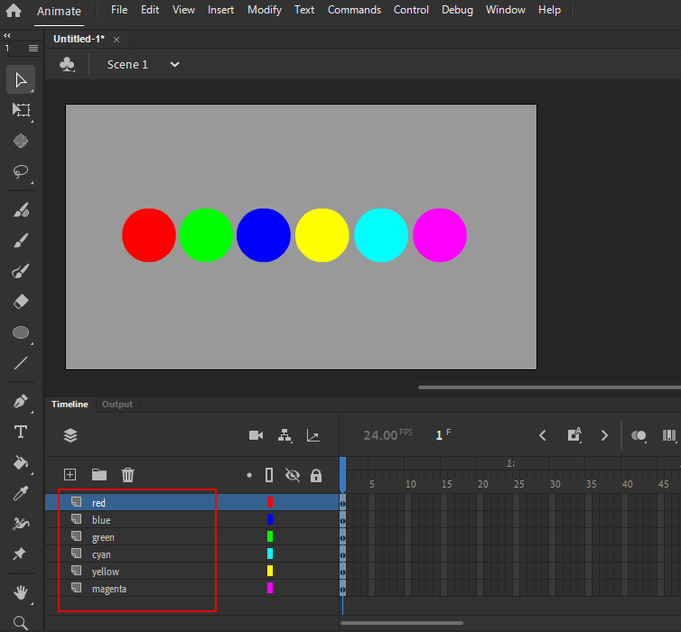Select the magenta layer

(x=109, y=589)
